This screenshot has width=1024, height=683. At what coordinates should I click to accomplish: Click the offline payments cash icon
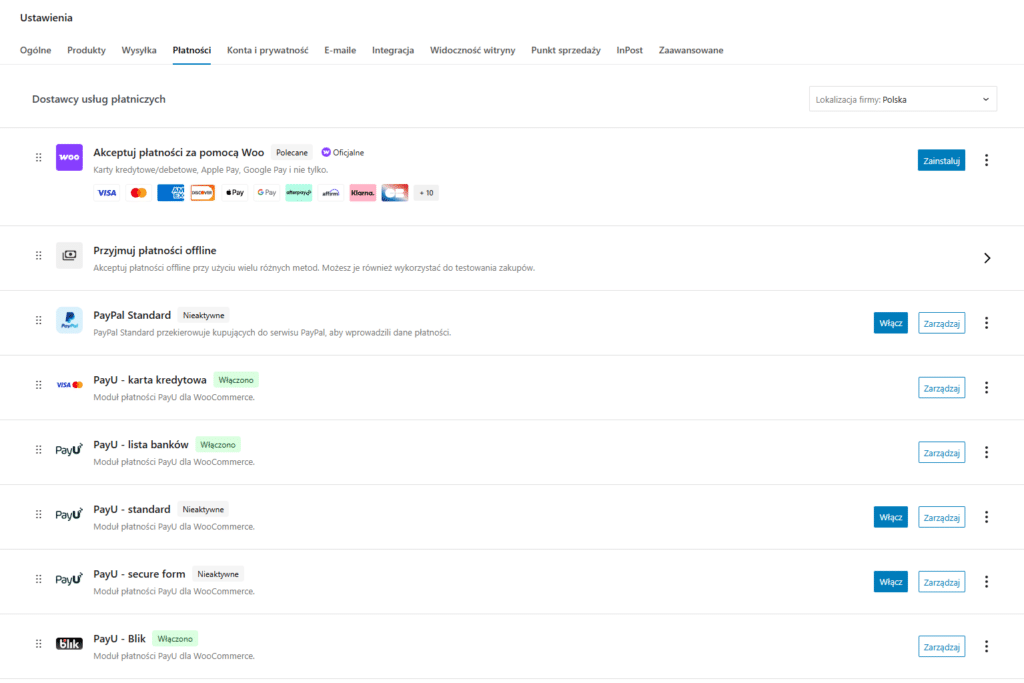coord(69,255)
